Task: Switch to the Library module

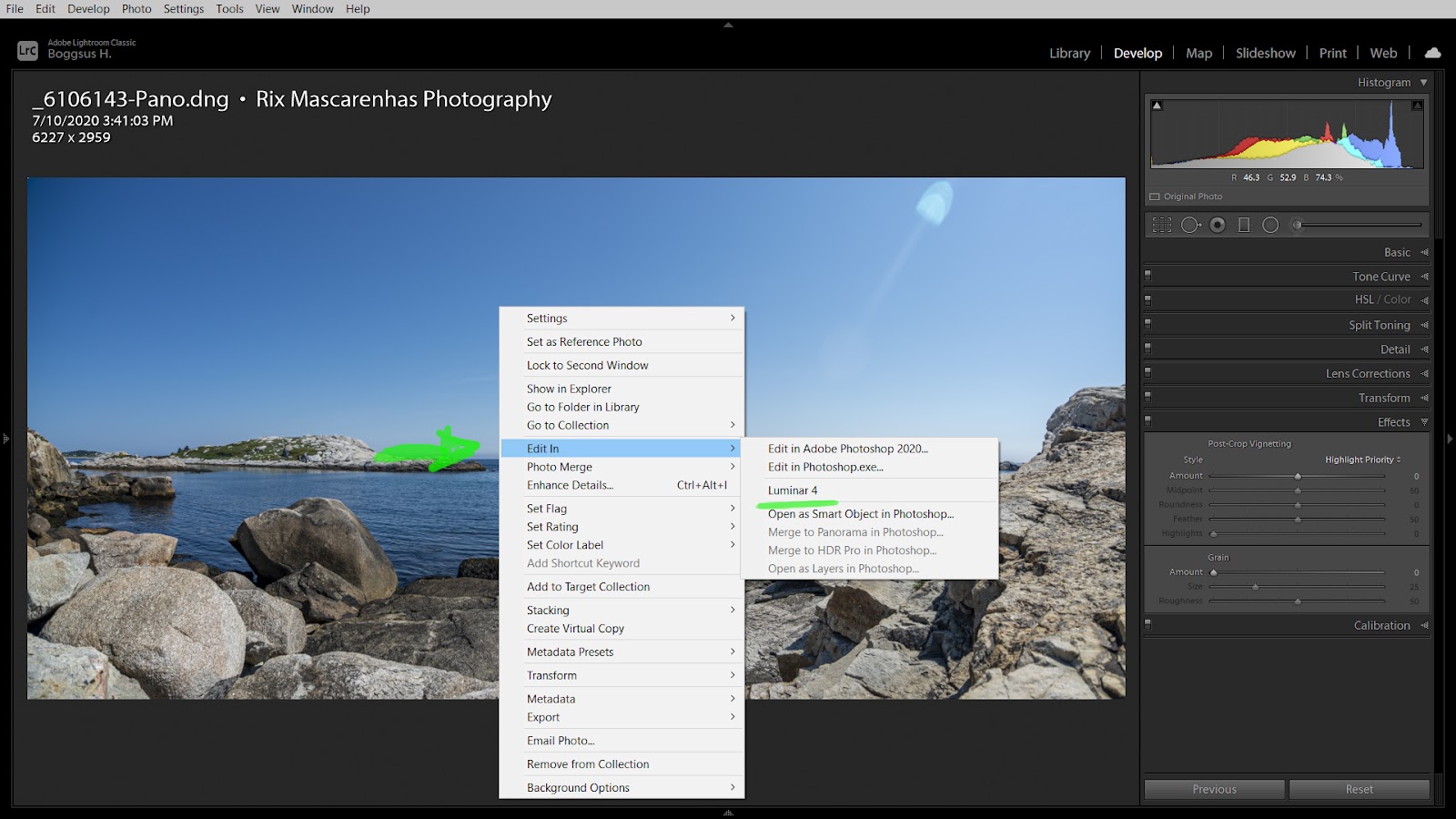Action: 1069,54
